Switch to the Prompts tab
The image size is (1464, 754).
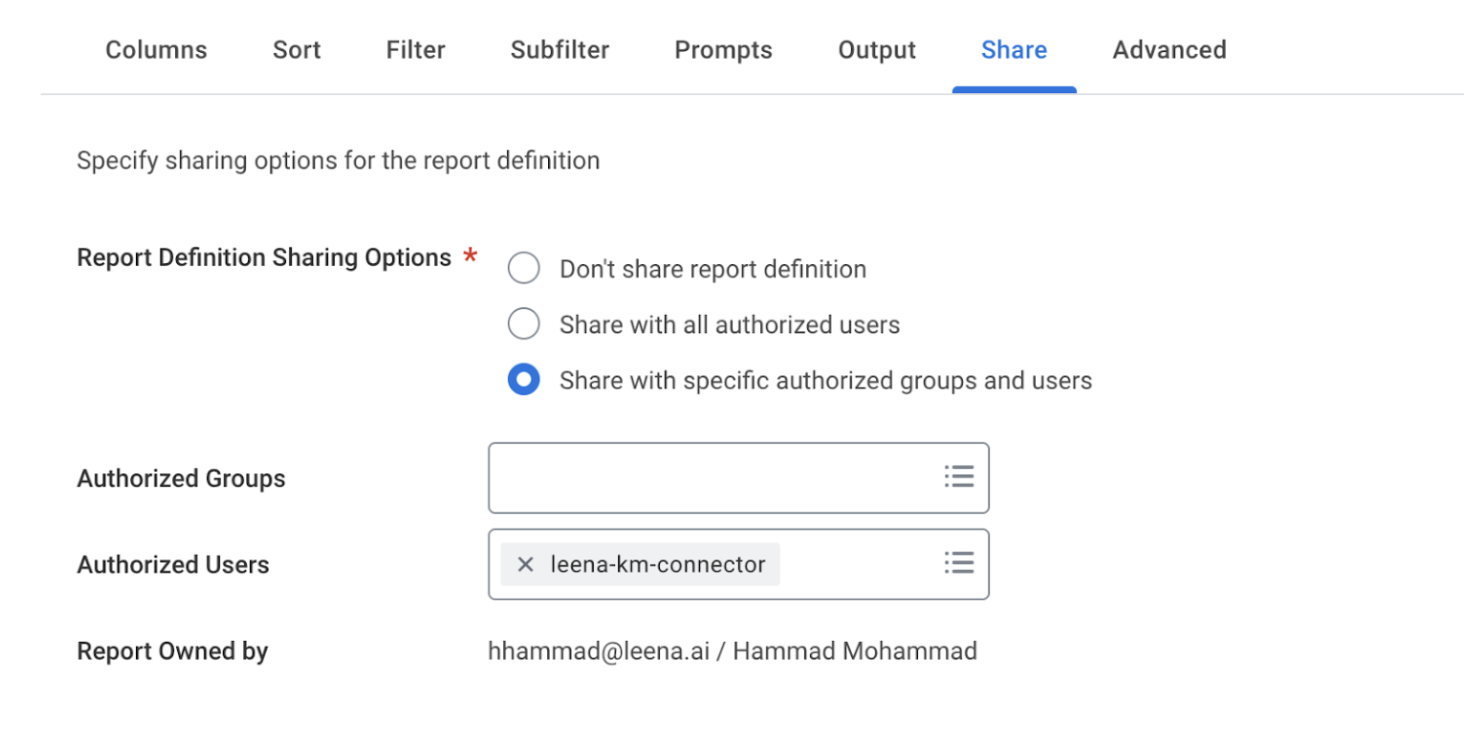pos(723,50)
